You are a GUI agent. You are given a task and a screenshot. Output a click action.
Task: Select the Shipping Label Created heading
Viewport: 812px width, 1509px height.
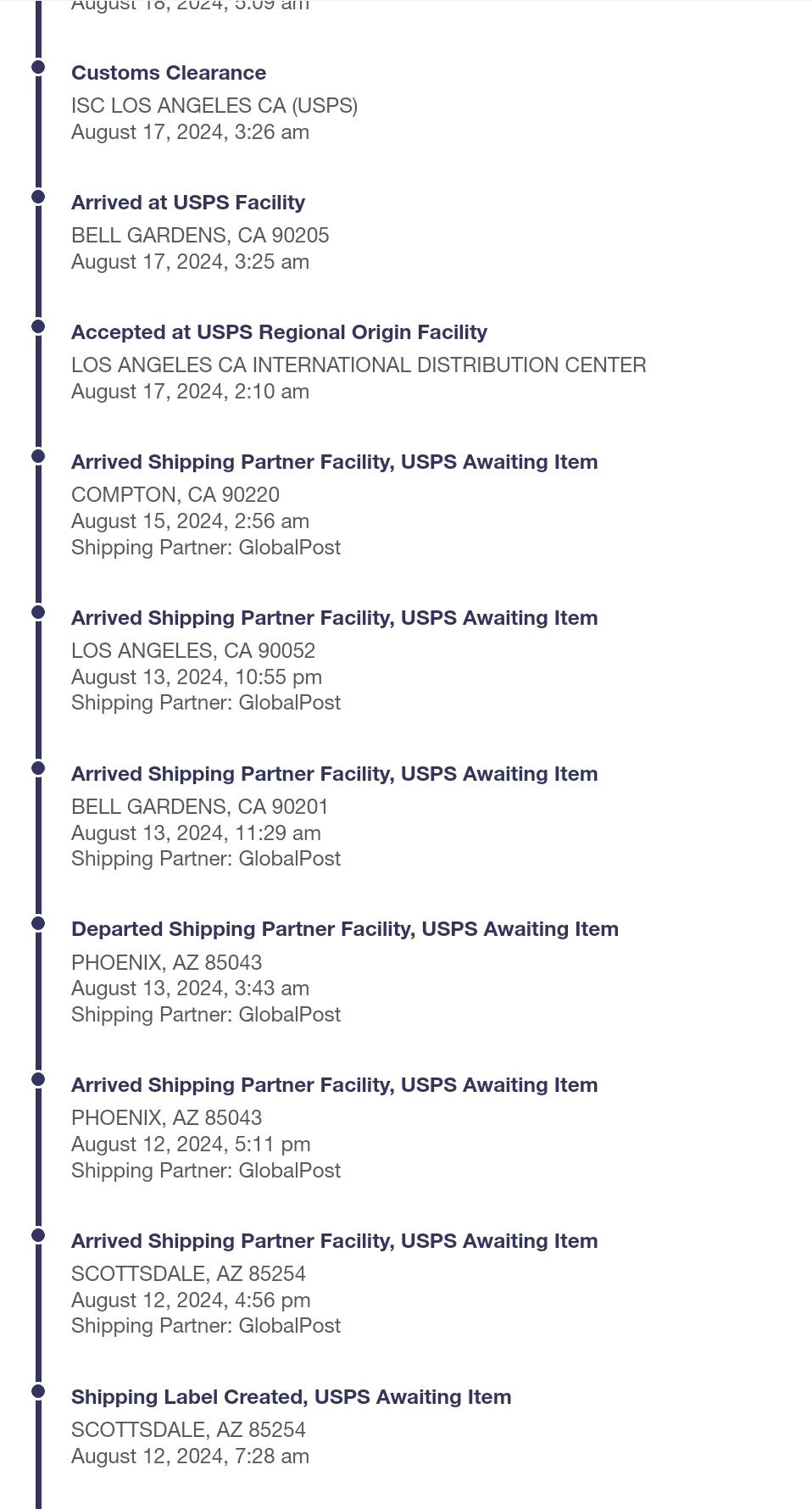point(292,1397)
